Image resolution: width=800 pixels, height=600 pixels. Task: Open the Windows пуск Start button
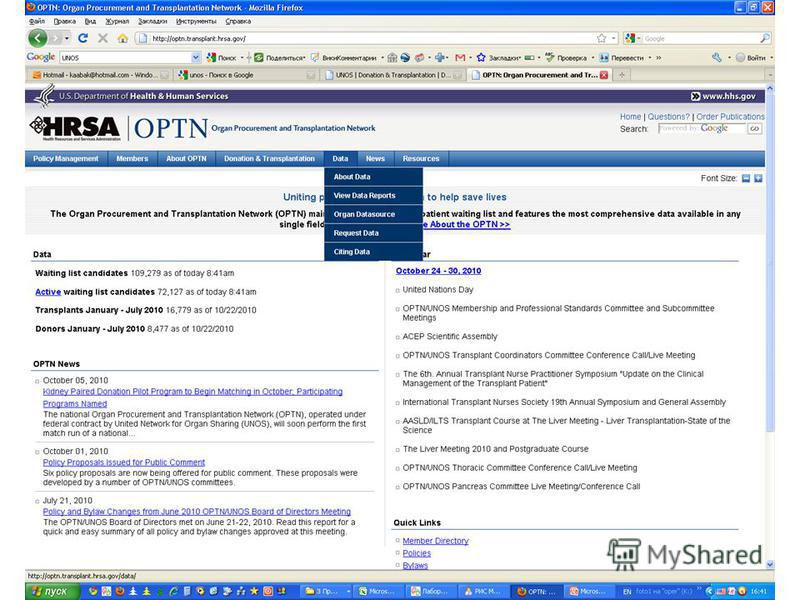point(53,591)
